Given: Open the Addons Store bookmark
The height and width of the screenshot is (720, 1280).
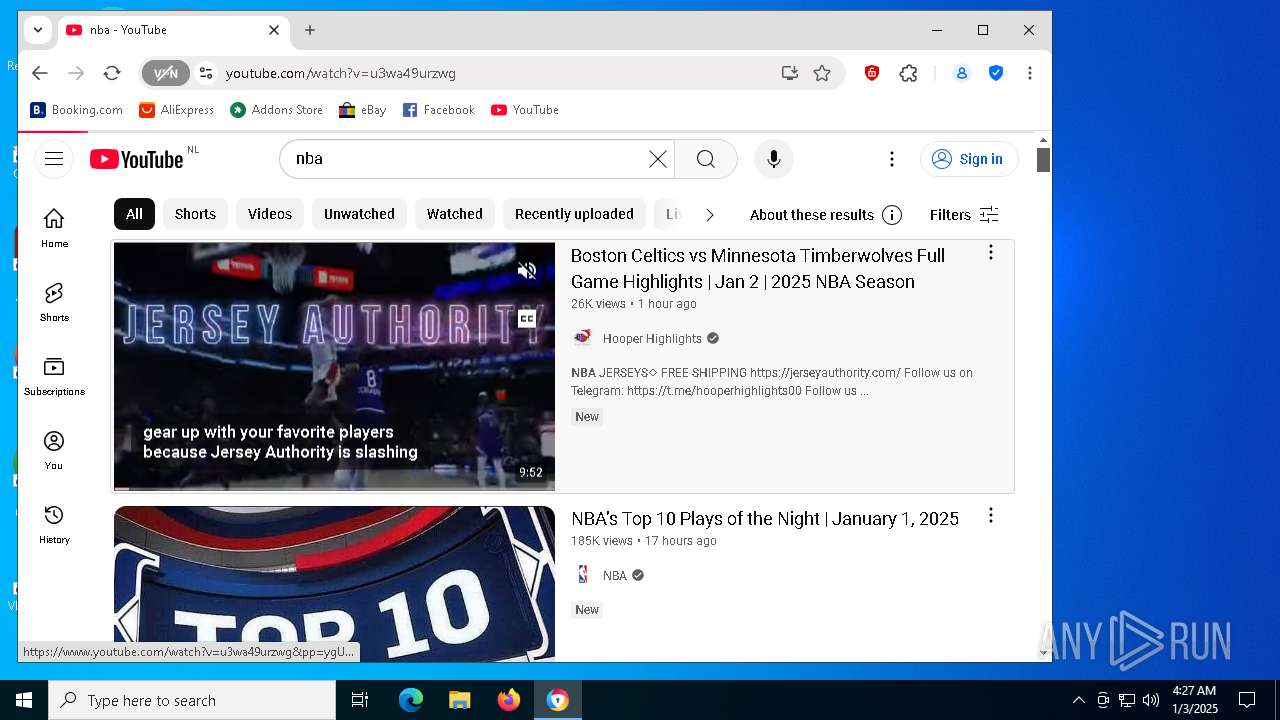Looking at the screenshot, I should point(277,110).
